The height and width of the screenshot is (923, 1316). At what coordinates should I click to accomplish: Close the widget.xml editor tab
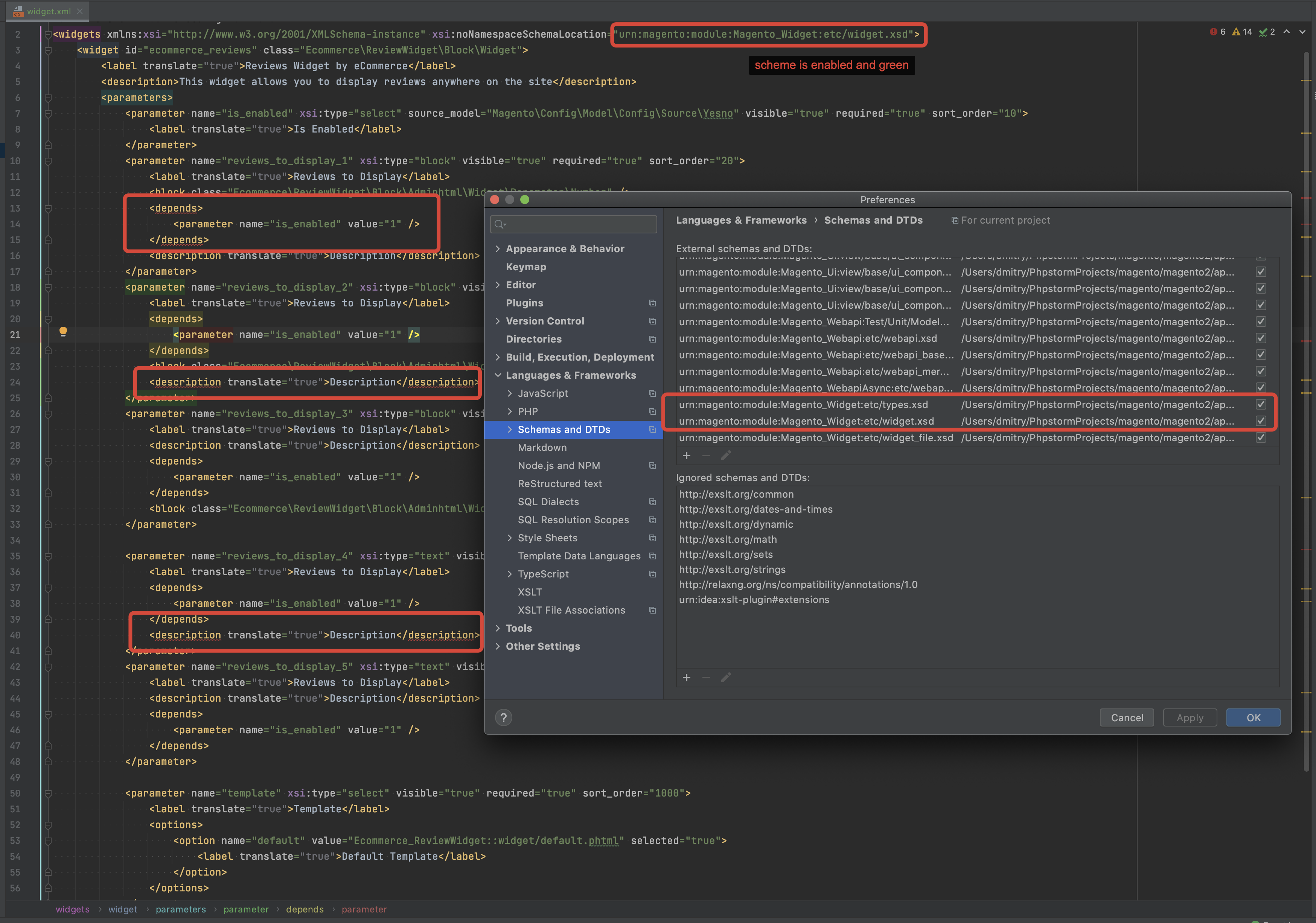coord(80,11)
